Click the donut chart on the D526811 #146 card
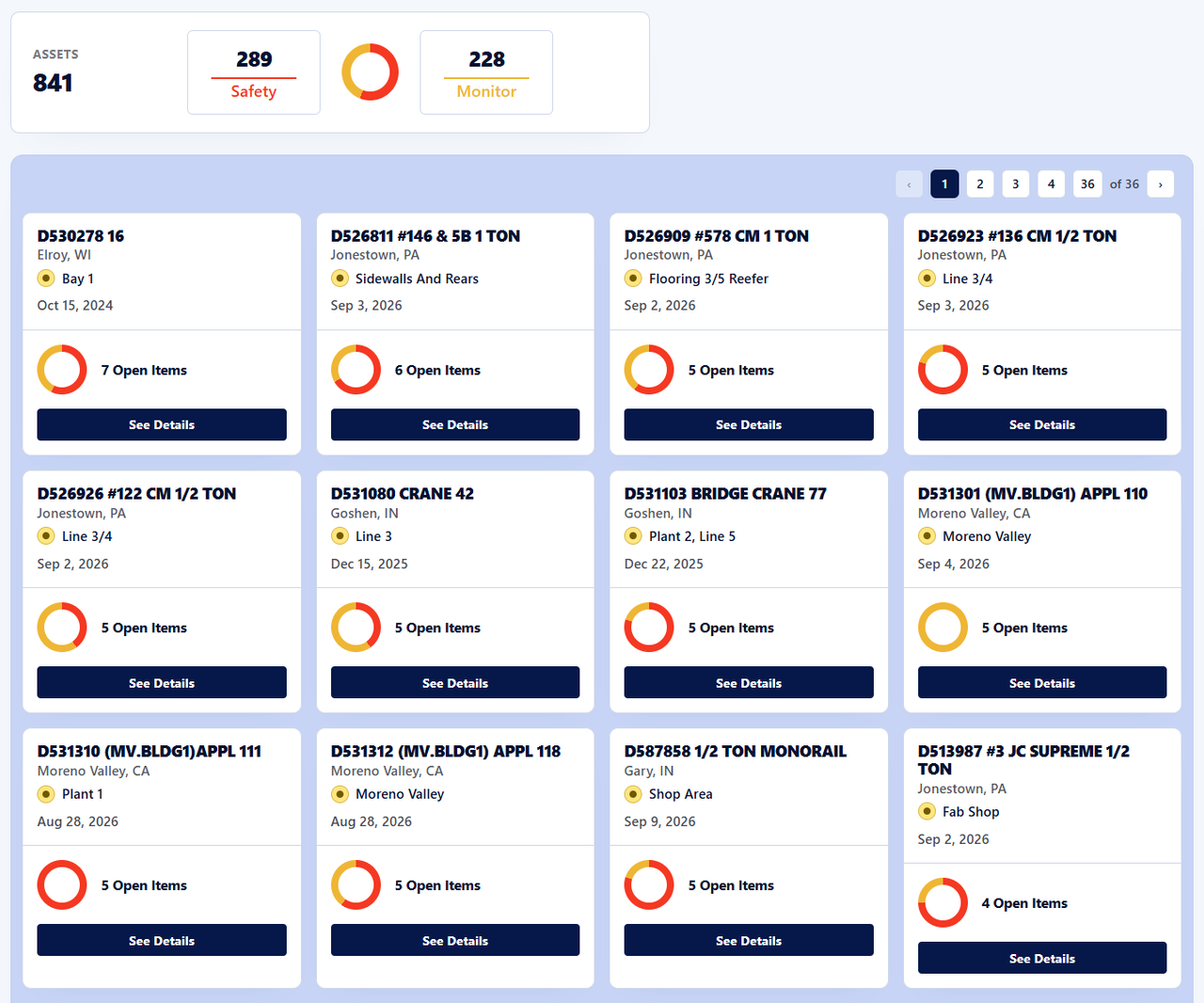The width and height of the screenshot is (1204, 1003). 356,370
